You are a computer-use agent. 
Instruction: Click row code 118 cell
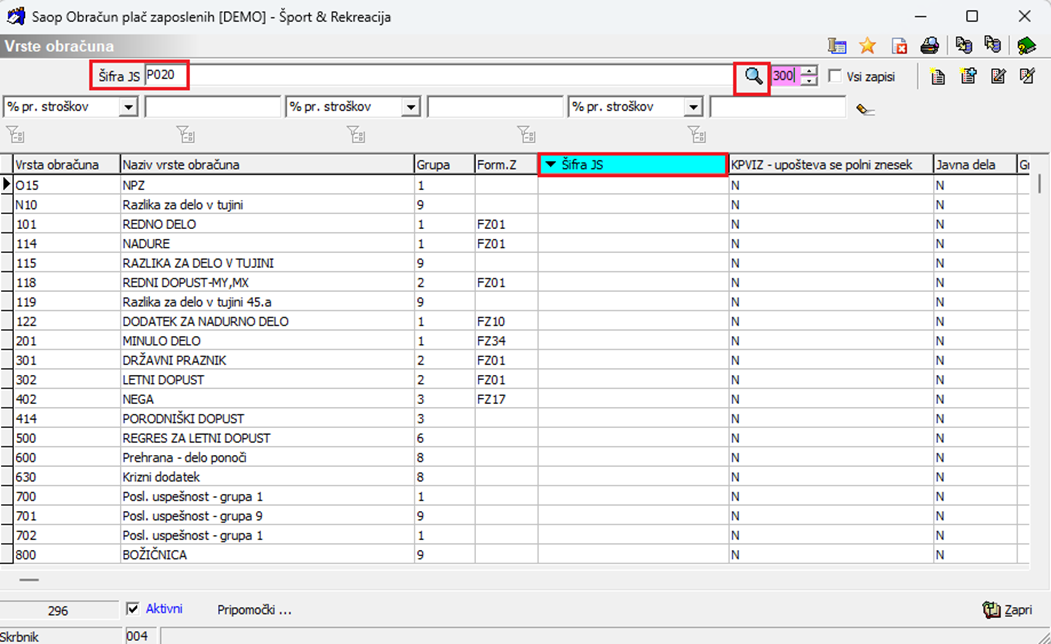66,282
